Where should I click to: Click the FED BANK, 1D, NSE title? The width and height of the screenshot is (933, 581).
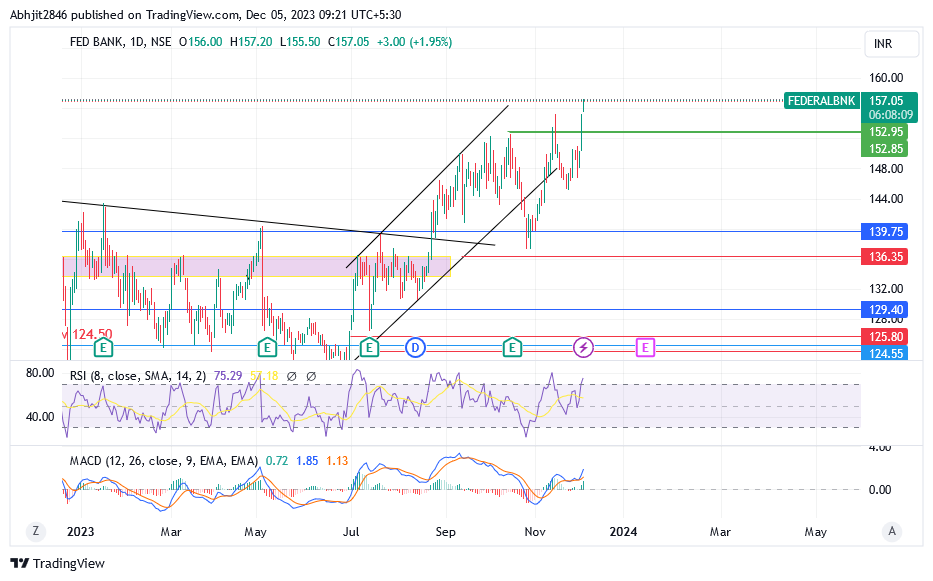coord(120,42)
